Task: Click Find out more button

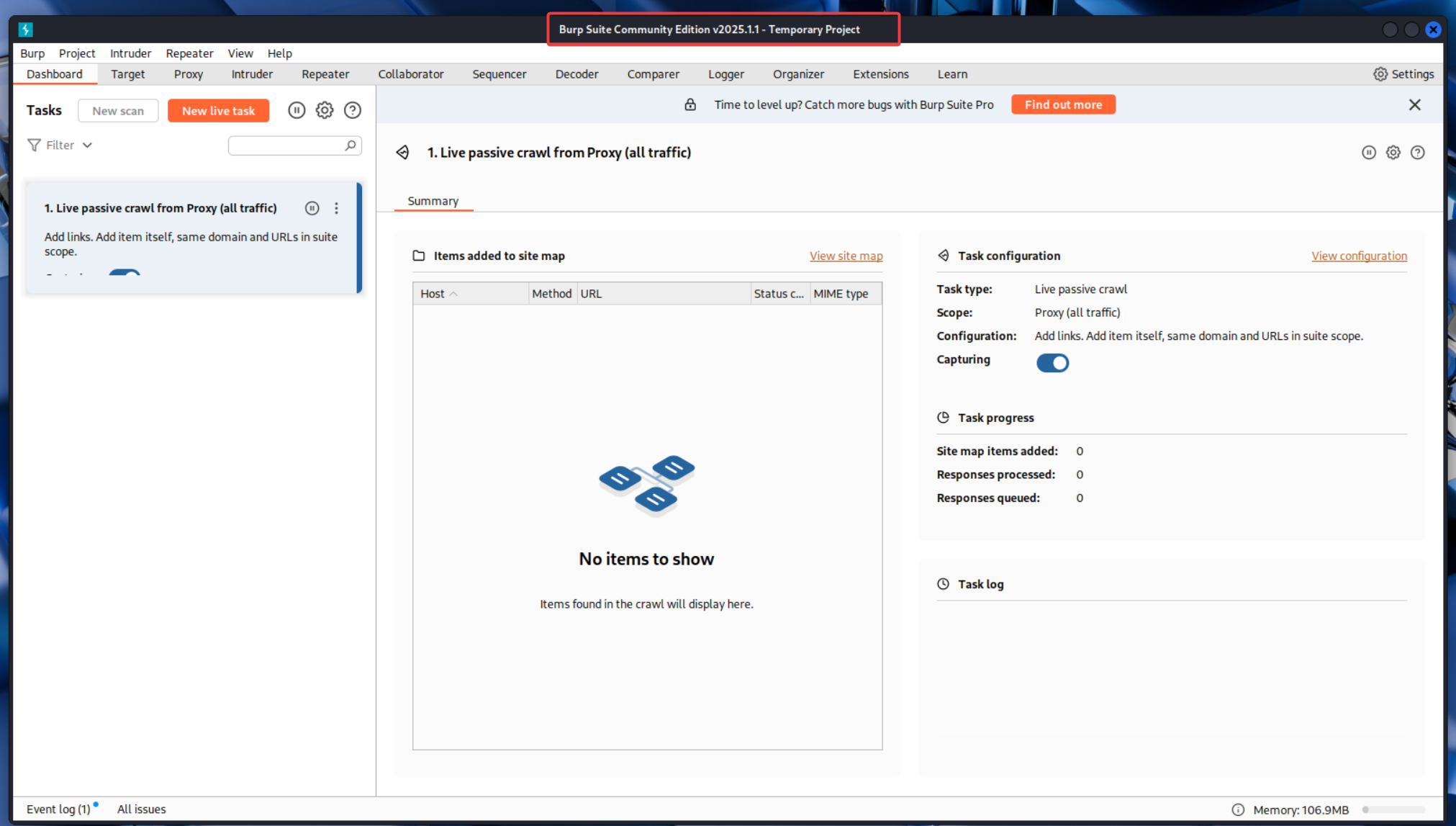Action: (1063, 104)
